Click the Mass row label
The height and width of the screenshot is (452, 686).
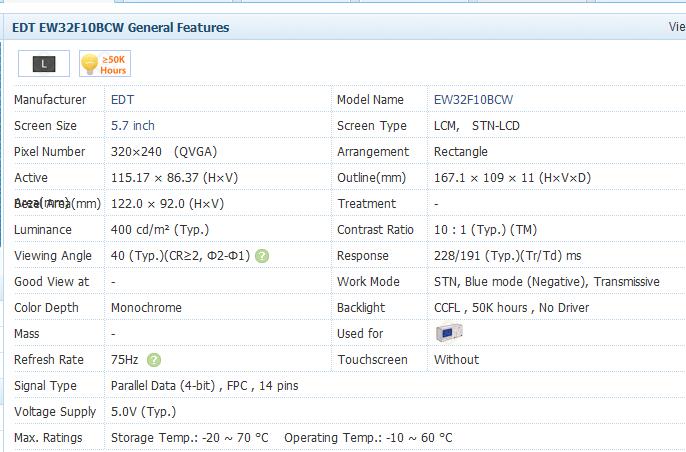26,334
